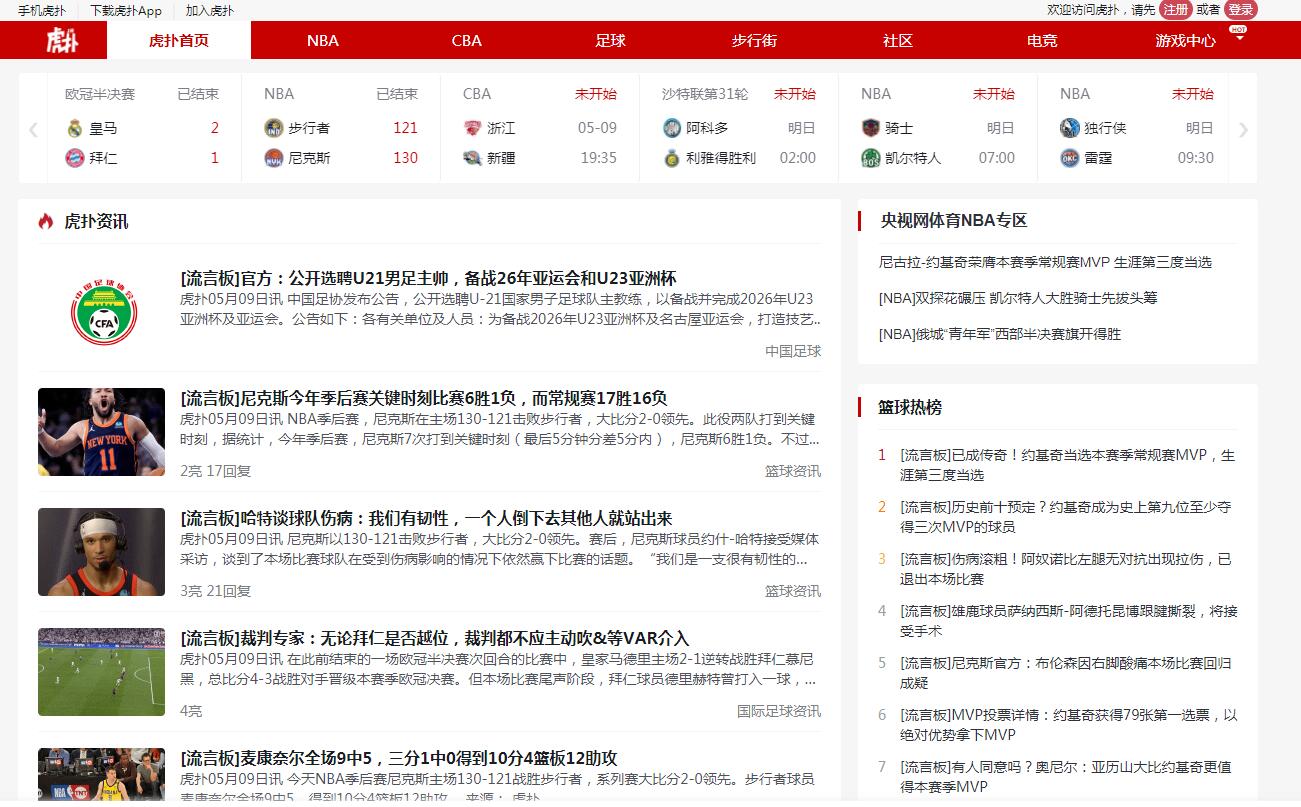Click the Bayern (拜仁) team crest
The image size is (1301, 807).
pyautogui.click(x=74, y=158)
